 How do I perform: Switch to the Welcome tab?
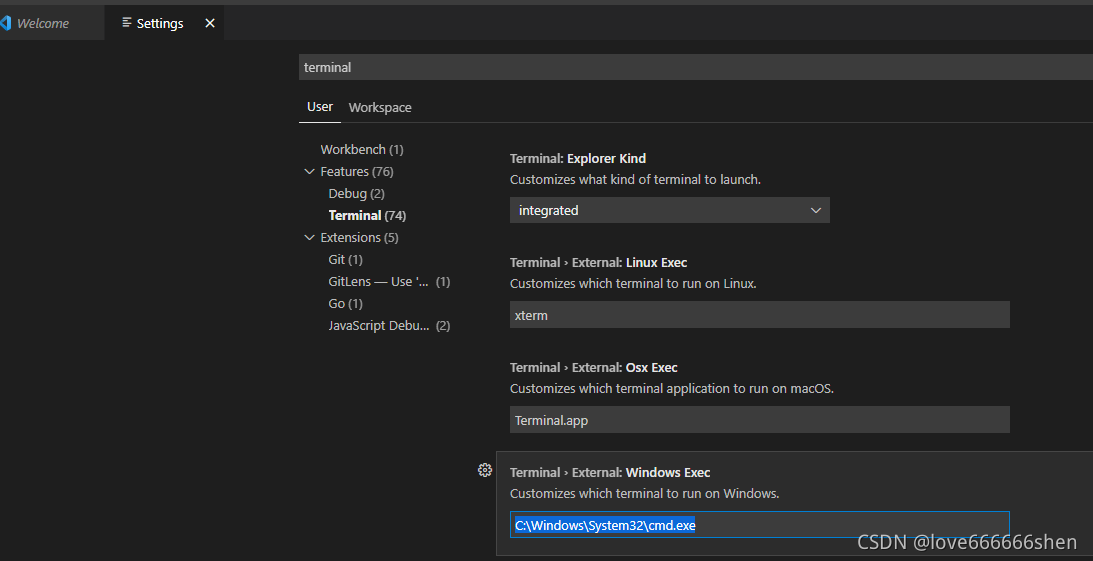(x=42, y=23)
